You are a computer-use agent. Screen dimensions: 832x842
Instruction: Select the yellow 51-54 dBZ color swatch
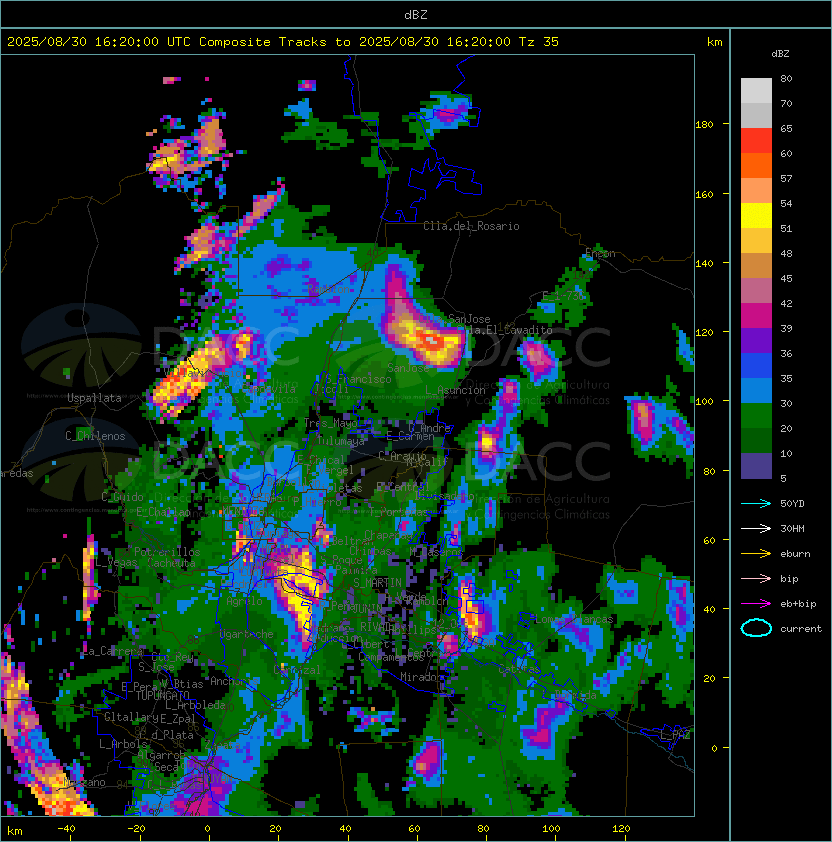[756, 216]
